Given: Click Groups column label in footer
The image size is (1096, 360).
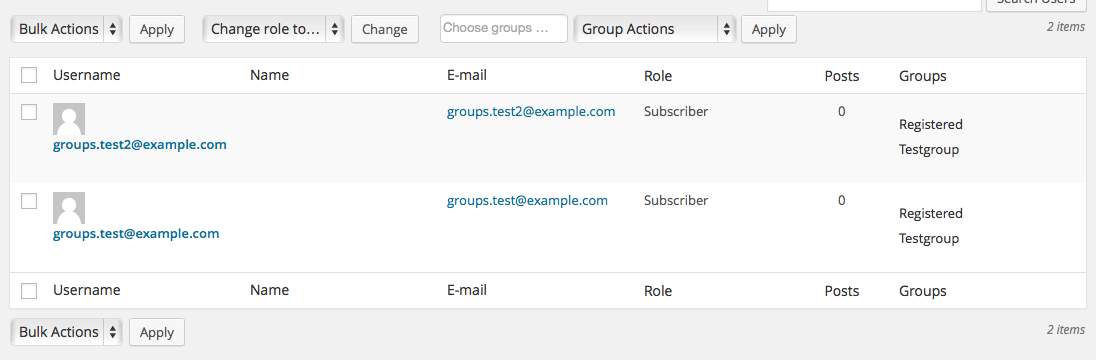Looking at the screenshot, I should pyautogui.click(x=923, y=291).
